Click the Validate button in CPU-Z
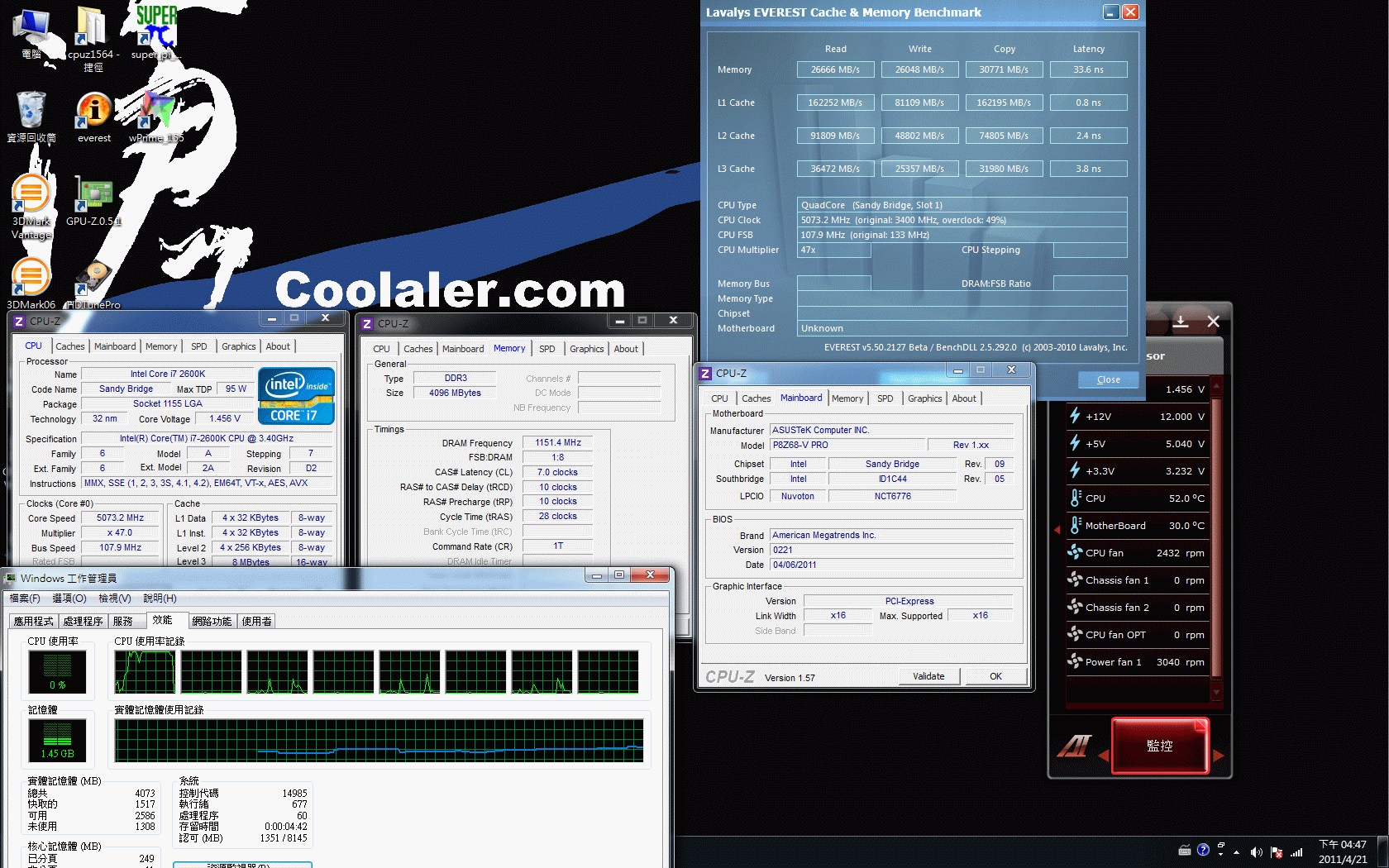The image size is (1389, 868). click(x=928, y=676)
